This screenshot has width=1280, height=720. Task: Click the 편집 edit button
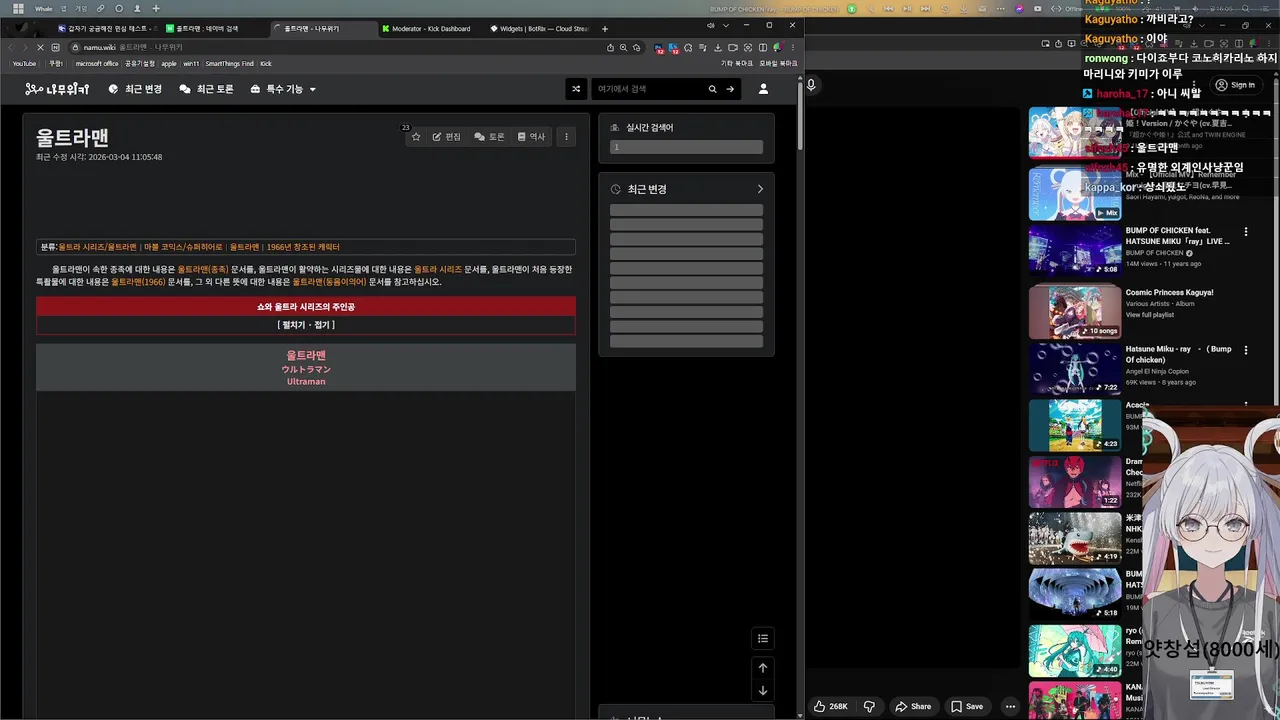447,137
